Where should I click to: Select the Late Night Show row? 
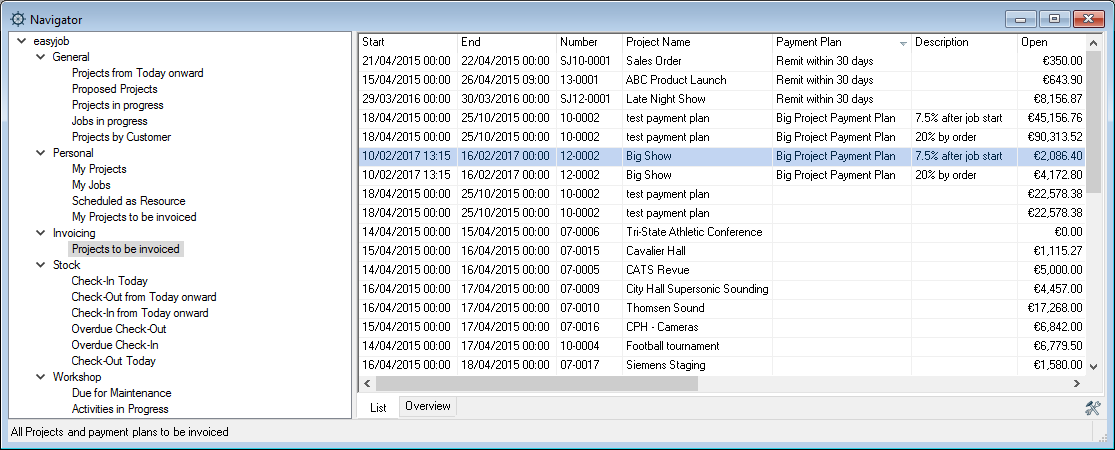(x=665, y=99)
